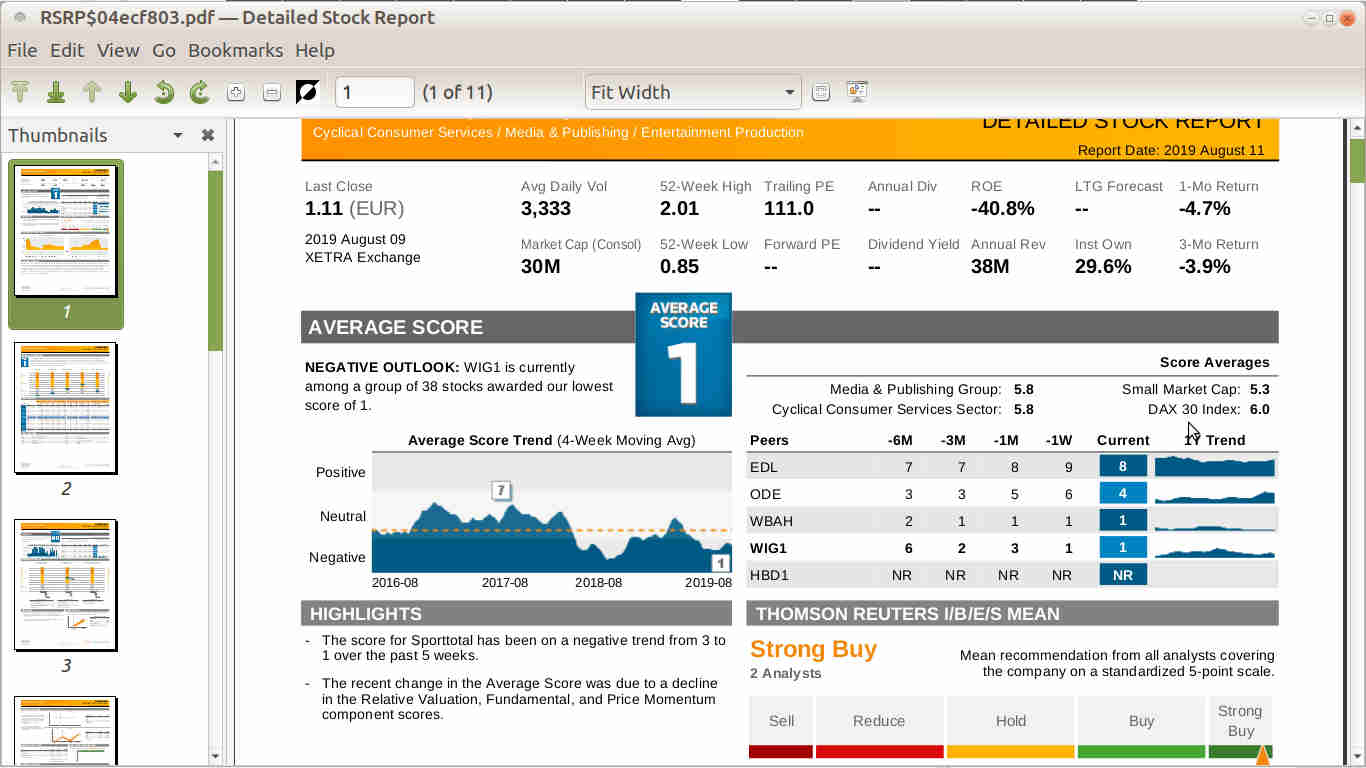Open the Go menu
Viewport: 1366px width, 768px height.
coord(164,50)
